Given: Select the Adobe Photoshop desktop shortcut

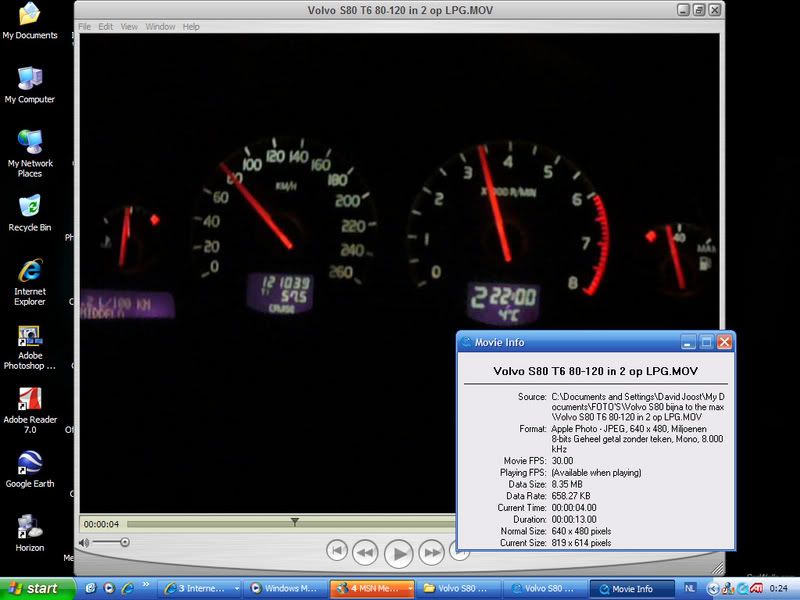Looking at the screenshot, I should (x=30, y=347).
